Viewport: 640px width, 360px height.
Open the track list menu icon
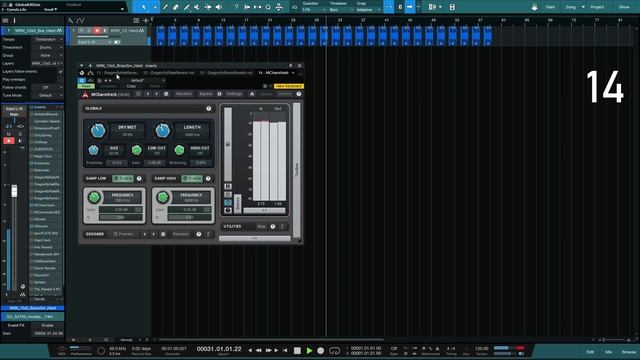[5, 20]
